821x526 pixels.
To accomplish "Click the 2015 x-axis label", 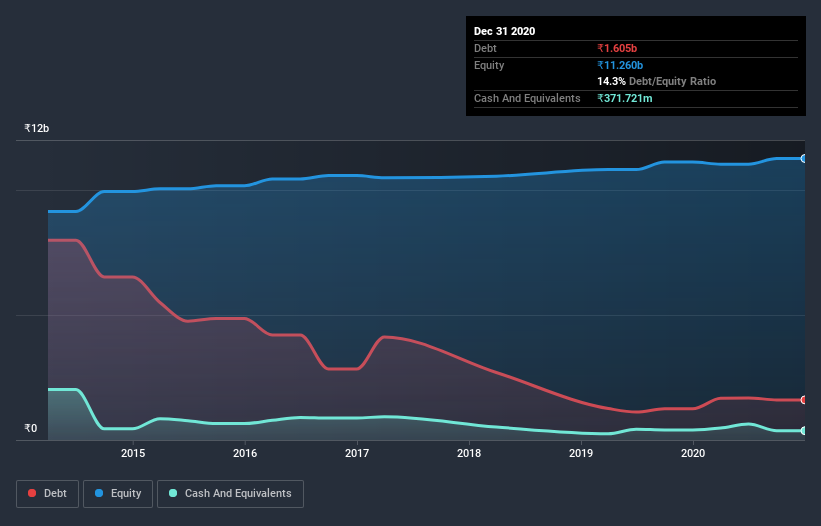I will click(133, 453).
